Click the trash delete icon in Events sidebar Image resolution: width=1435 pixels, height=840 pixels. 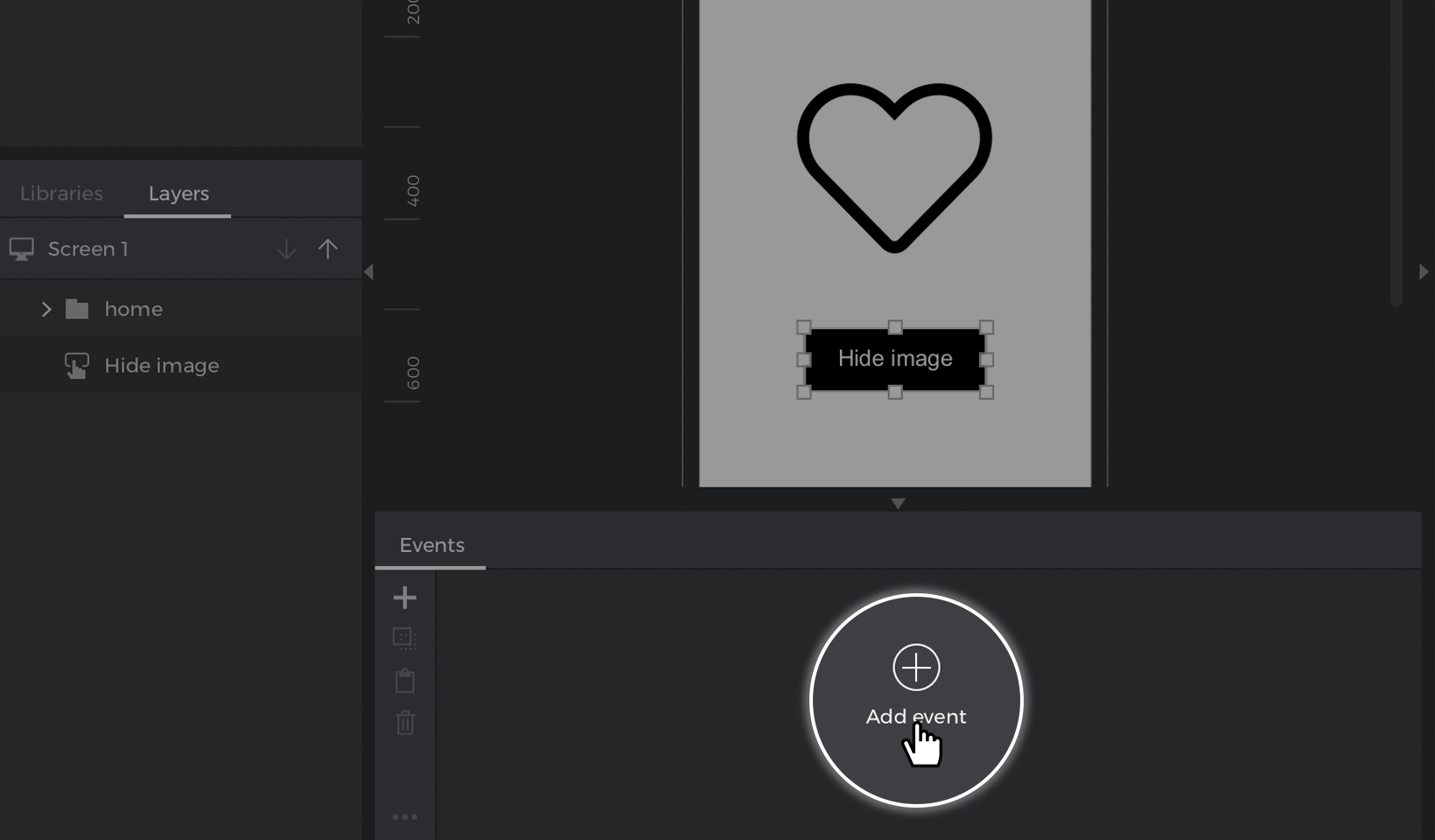coord(404,723)
